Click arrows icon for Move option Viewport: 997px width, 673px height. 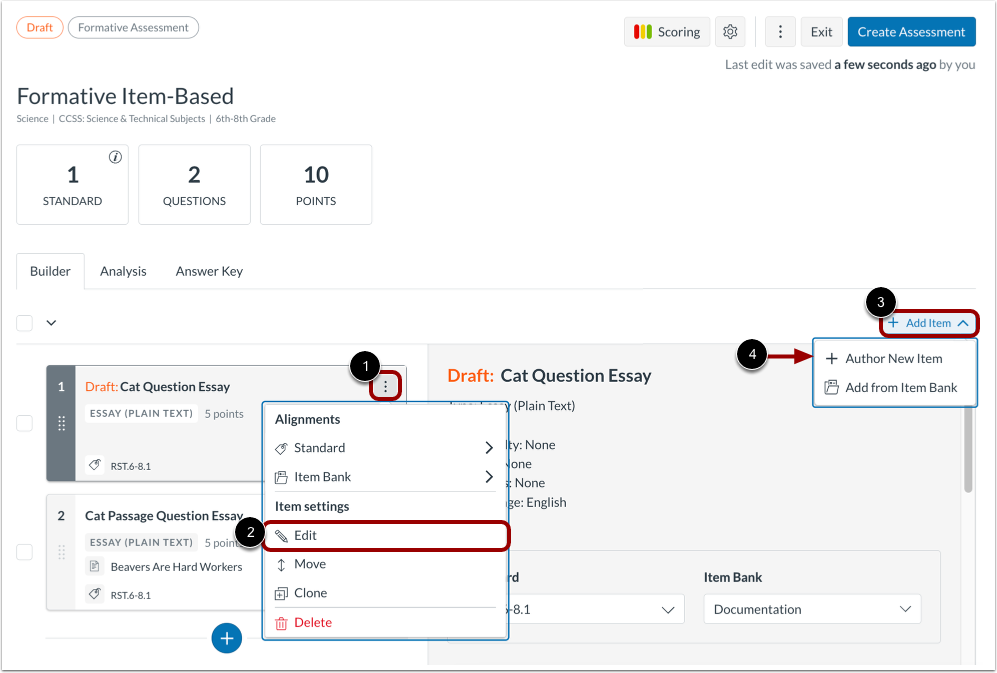(281, 564)
